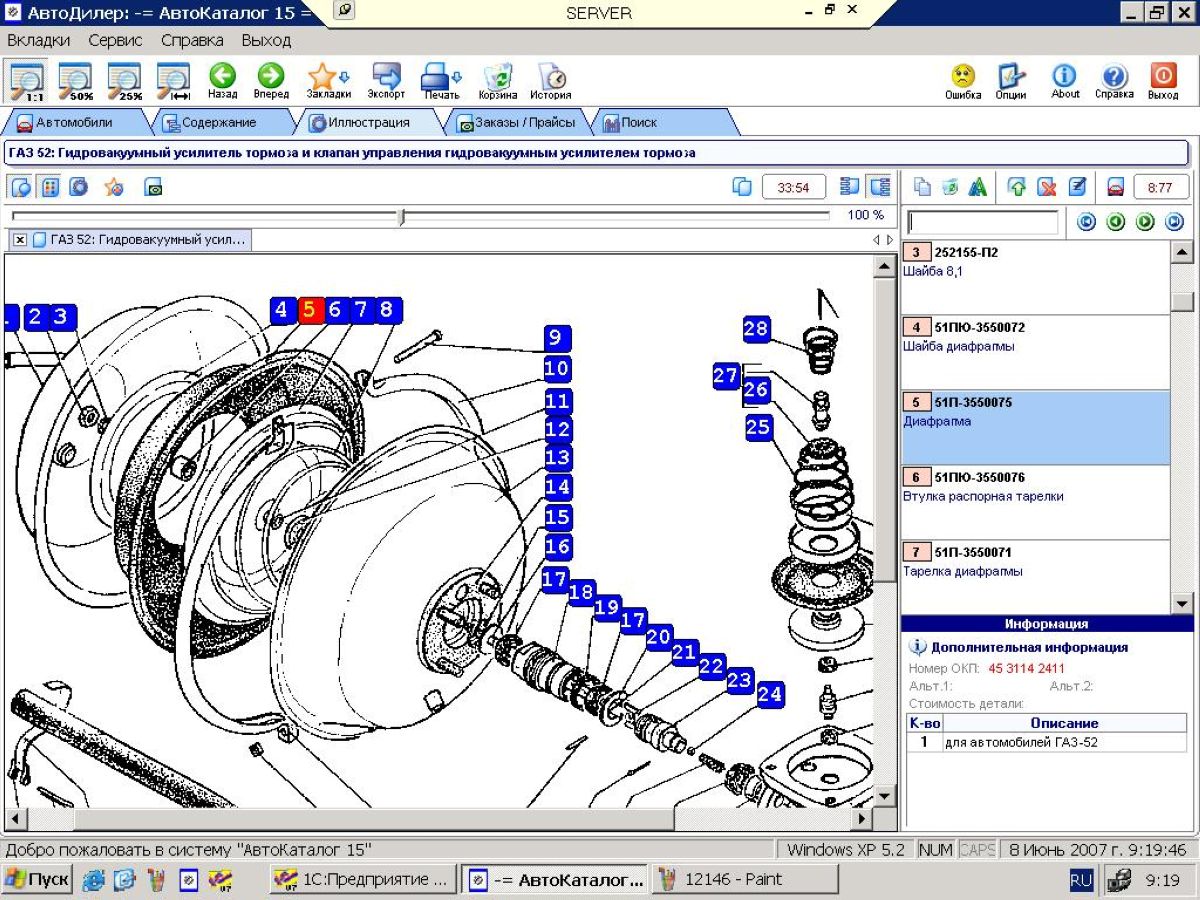Open the Справка menu in menu bar
Screen dimensions: 1200x900
coord(192,41)
